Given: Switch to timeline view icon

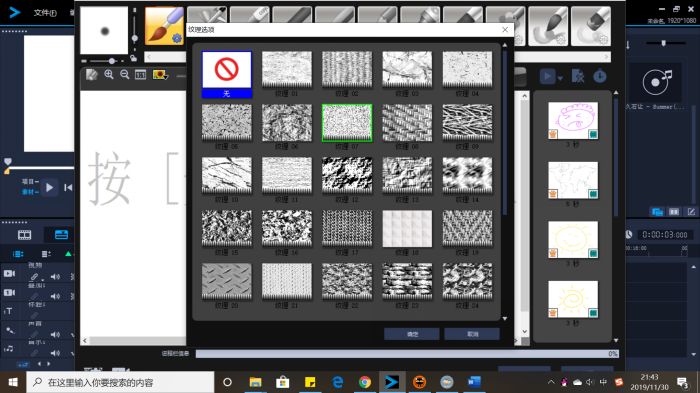Looking at the screenshot, I should (61, 235).
